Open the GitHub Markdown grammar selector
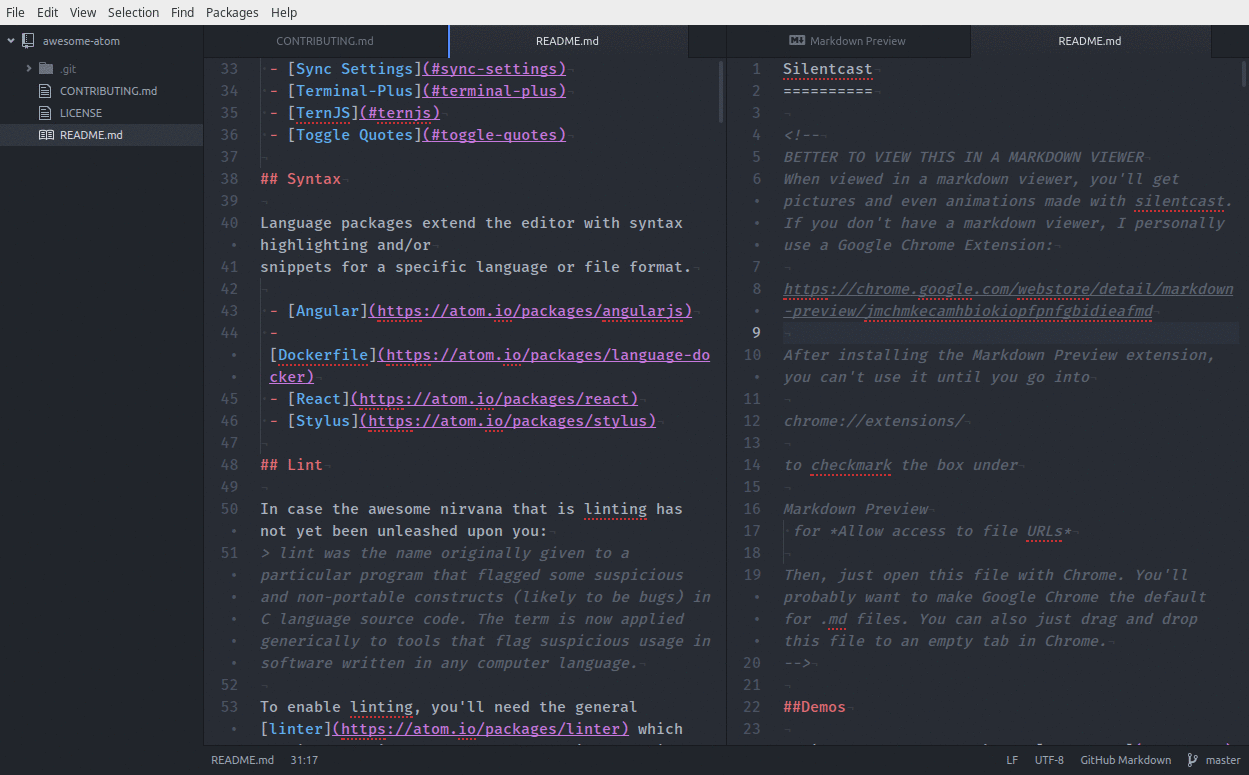The height and width of the screenshot is (775, 1249). pos(1125,760)
